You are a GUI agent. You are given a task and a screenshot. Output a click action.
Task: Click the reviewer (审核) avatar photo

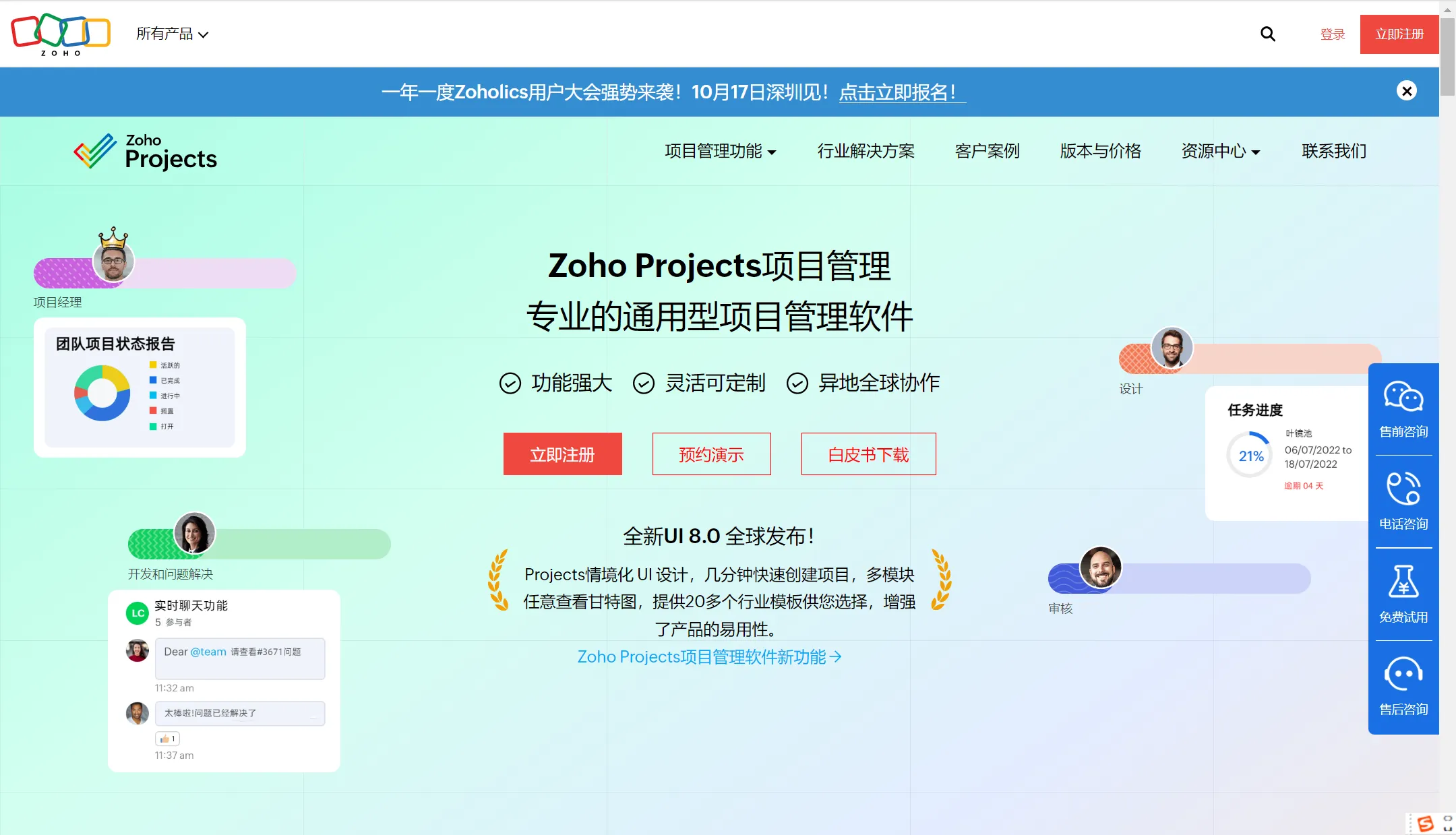pyautogui.click(x=1101, y=567)
